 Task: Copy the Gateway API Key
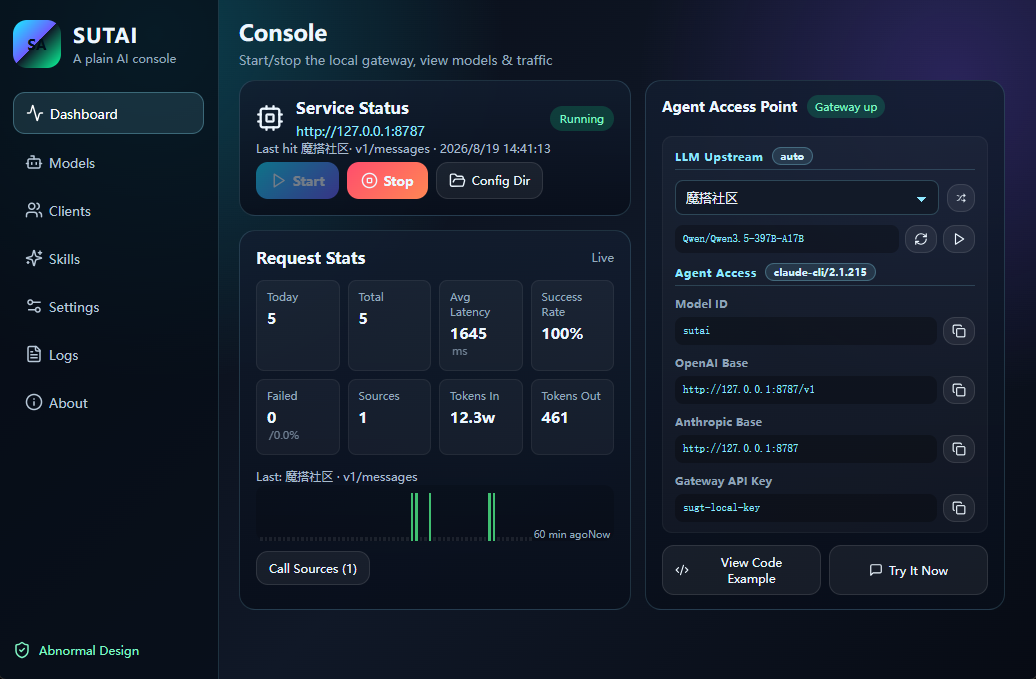[959, 508]
